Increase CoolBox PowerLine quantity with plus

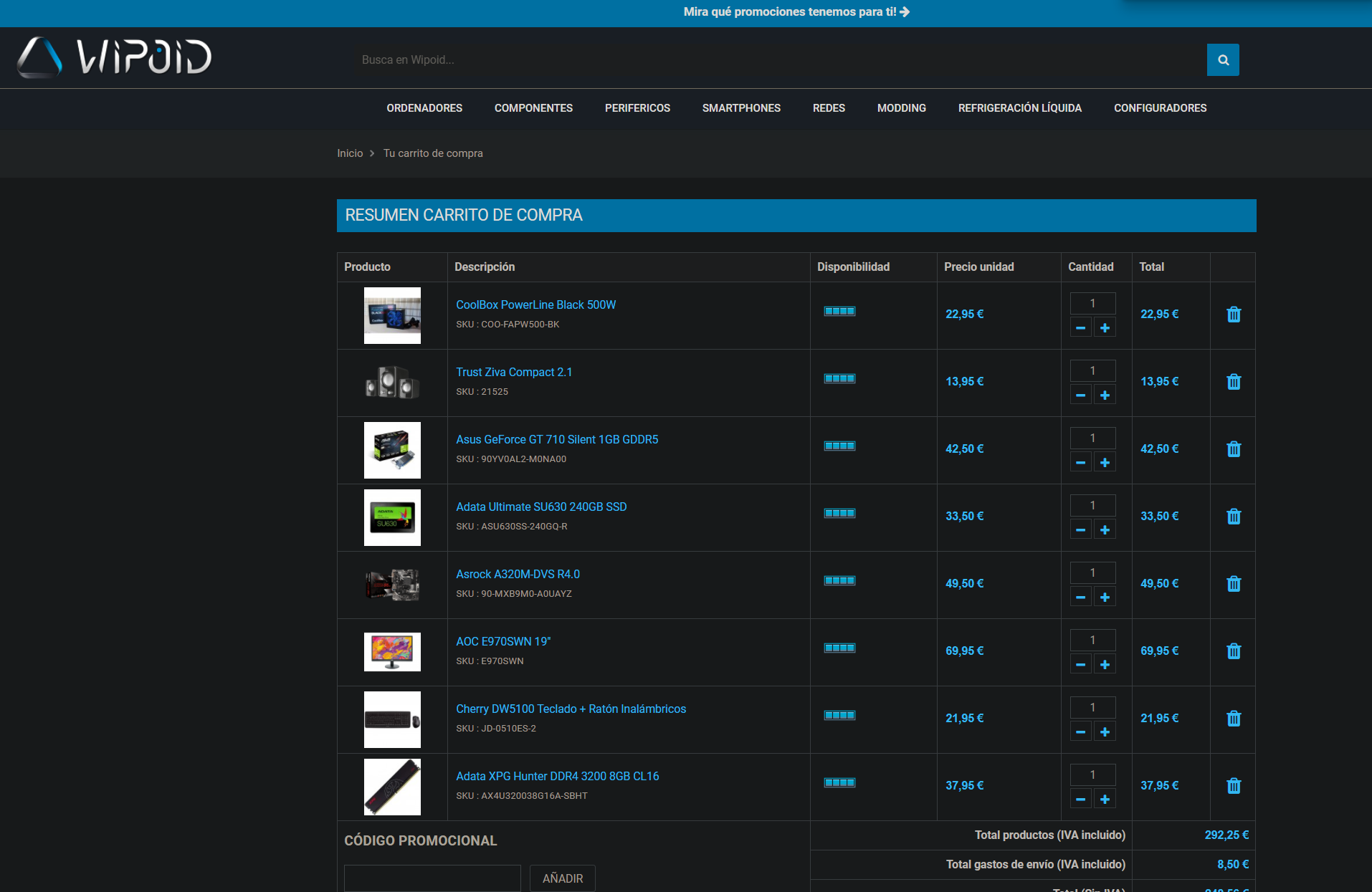1105,328
